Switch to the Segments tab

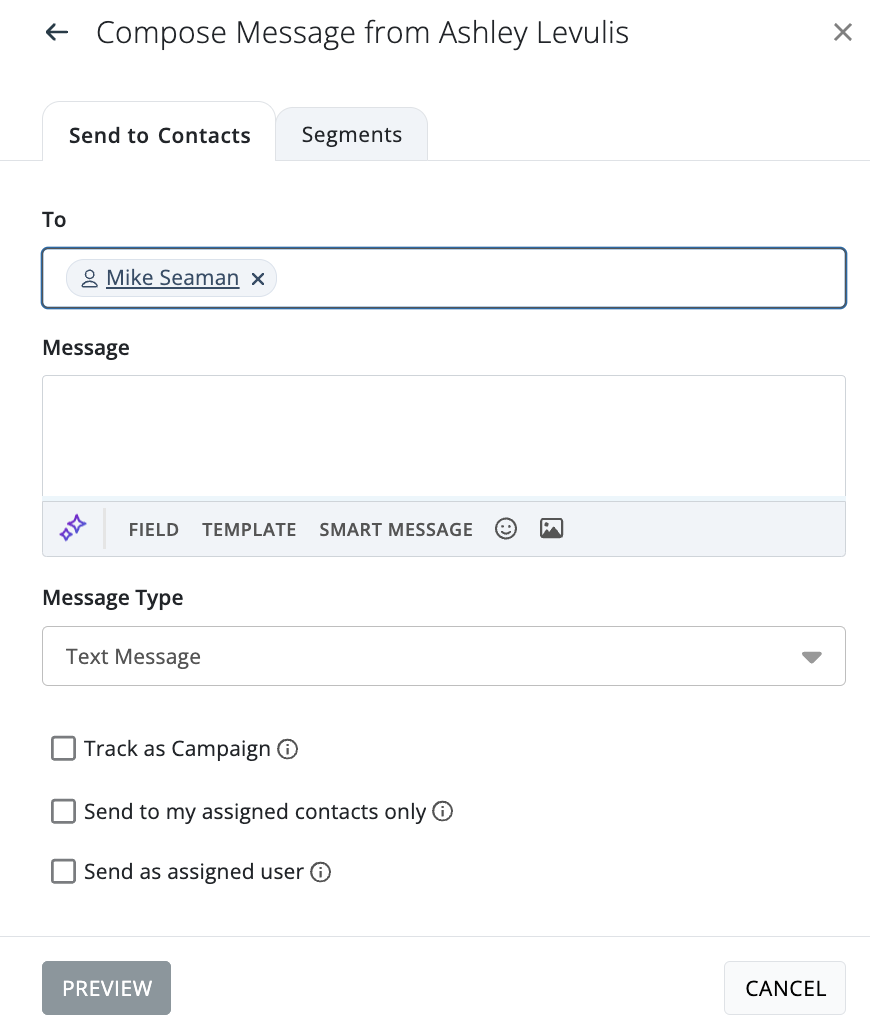pos(352,135)
